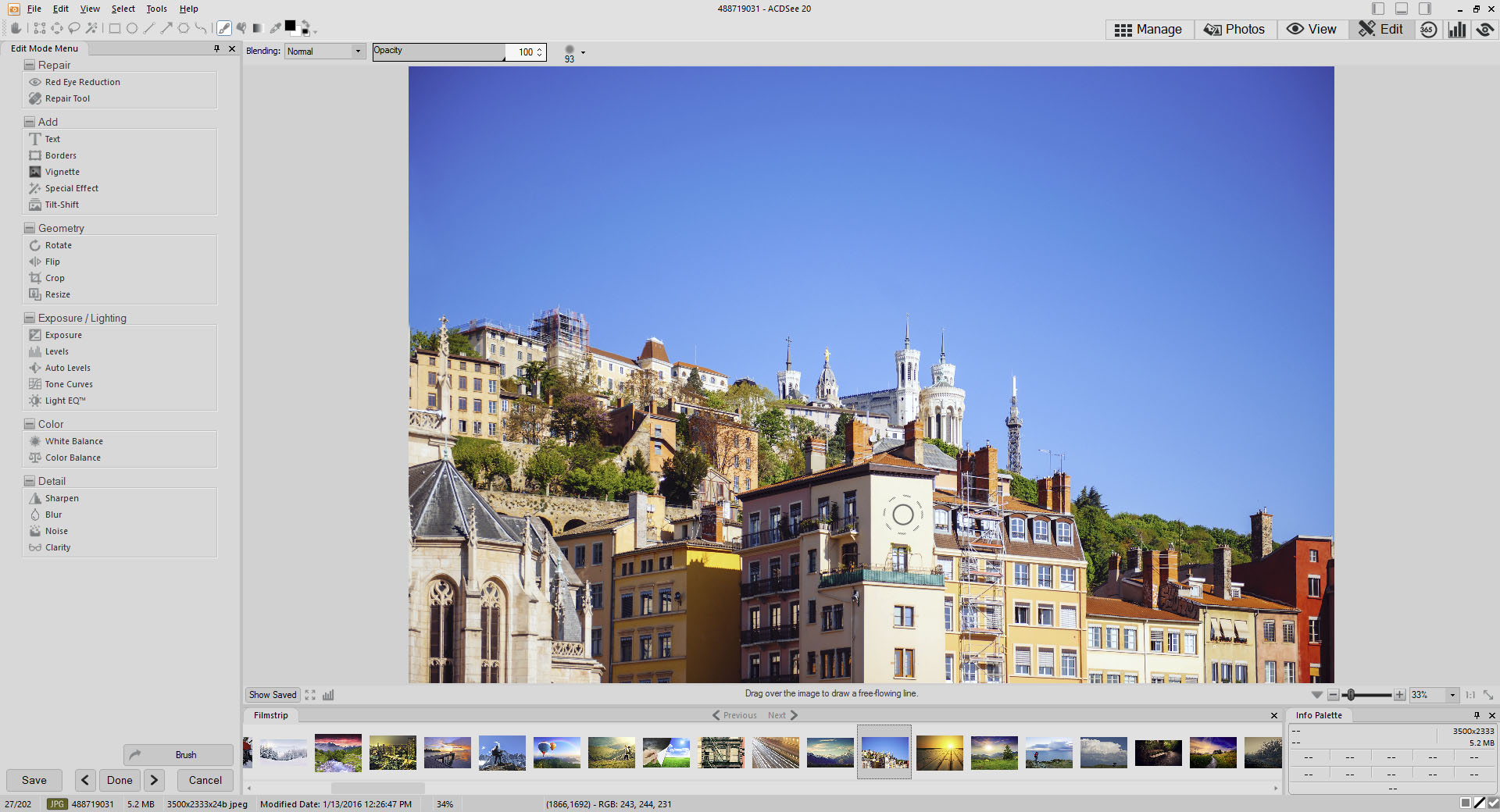1500x812 pixels.
Task: Pick the Lasso selection tool
Action: 74,28
